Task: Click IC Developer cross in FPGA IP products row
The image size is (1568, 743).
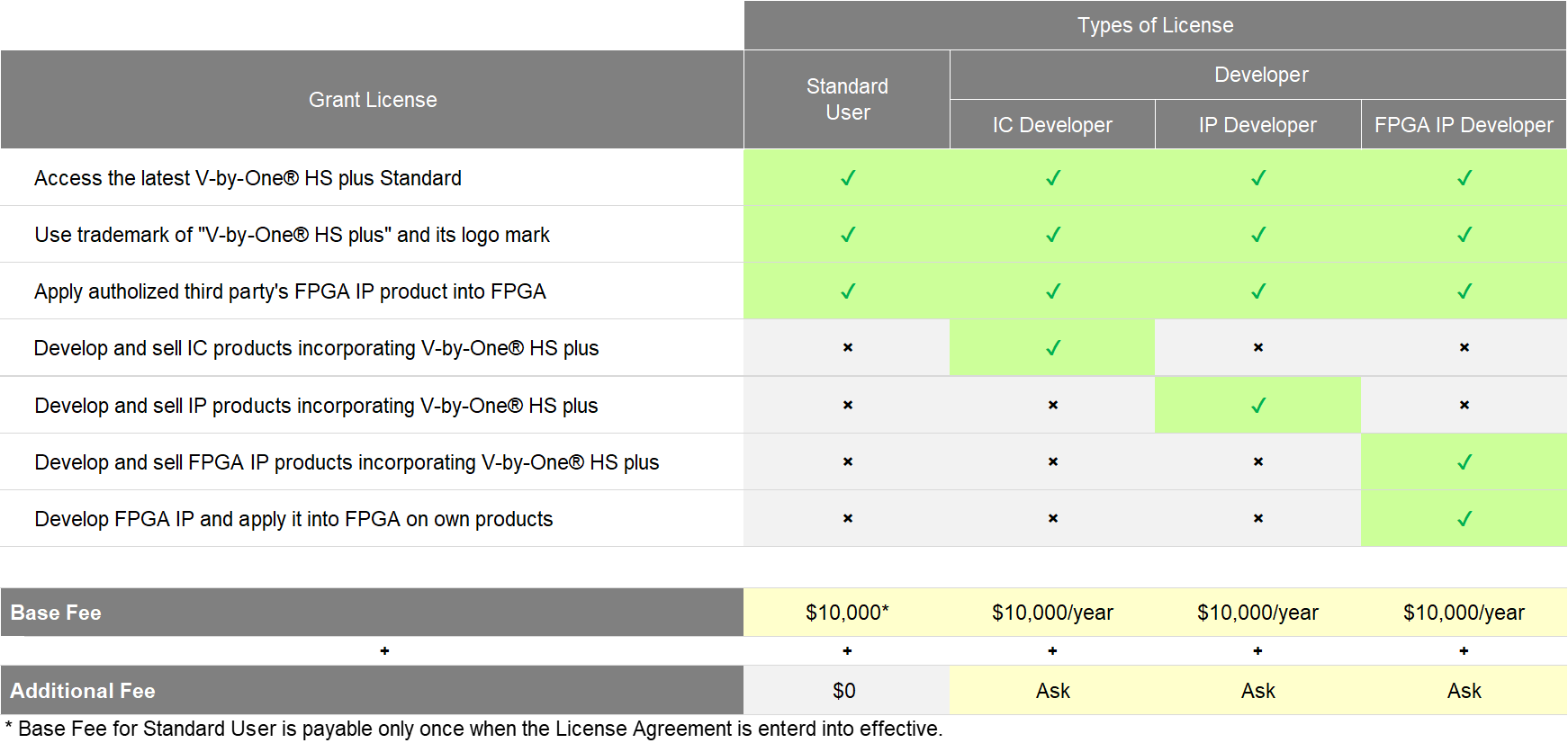Action: point(1052,462)
